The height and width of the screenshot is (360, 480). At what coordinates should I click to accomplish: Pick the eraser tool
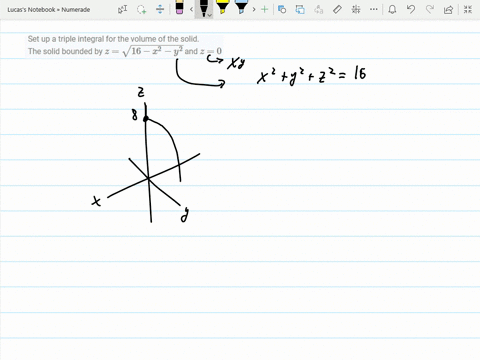(179, 8)
